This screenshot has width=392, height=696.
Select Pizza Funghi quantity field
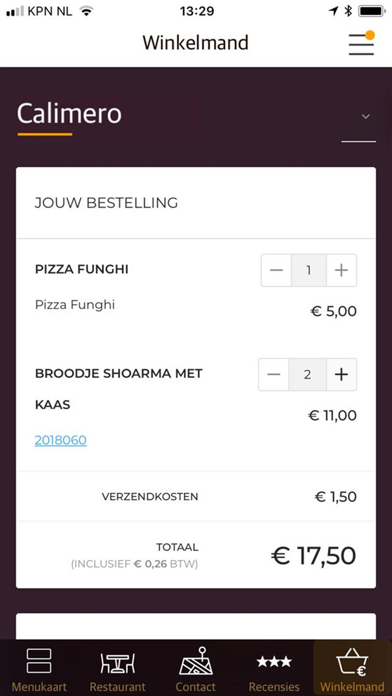pos(309,270)
